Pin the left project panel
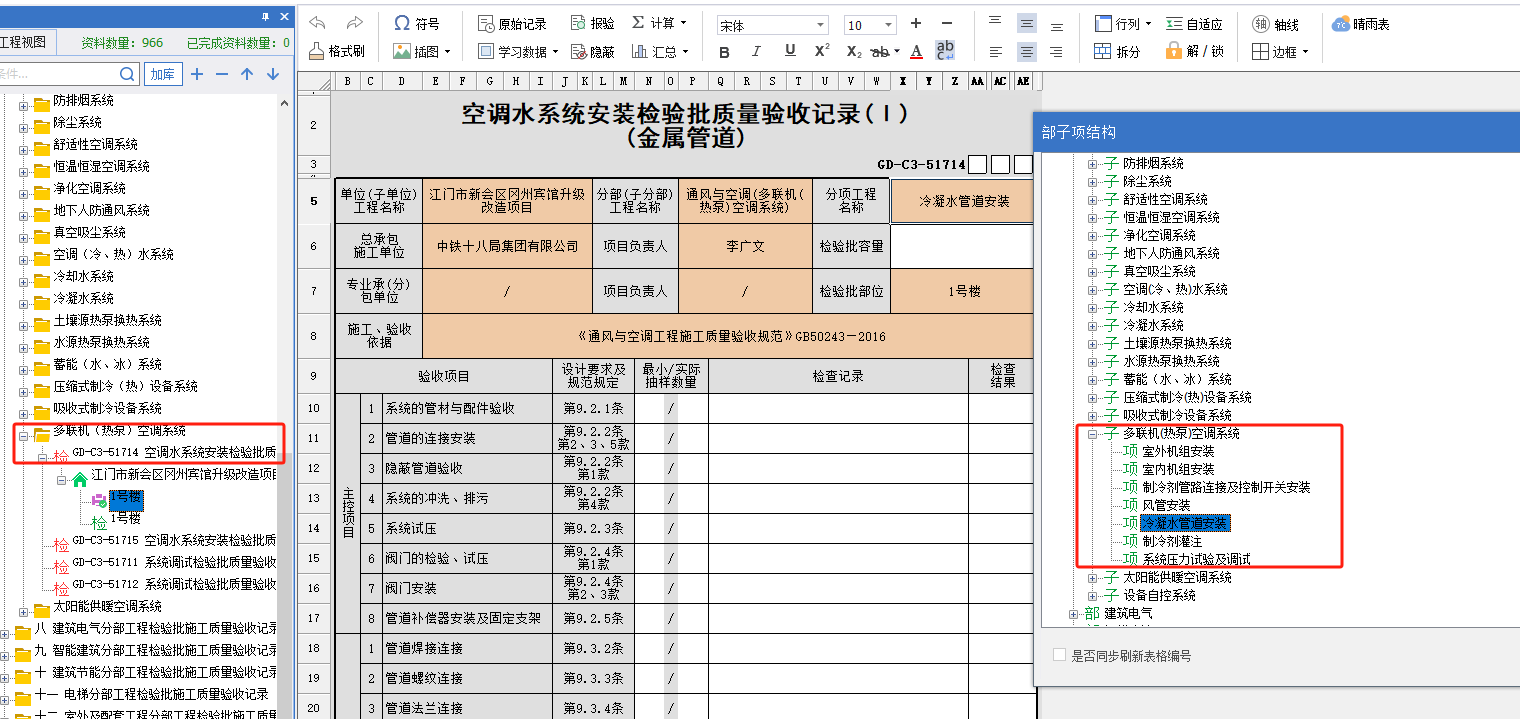This screenshot has height=719, width=1520. [265, 16]
